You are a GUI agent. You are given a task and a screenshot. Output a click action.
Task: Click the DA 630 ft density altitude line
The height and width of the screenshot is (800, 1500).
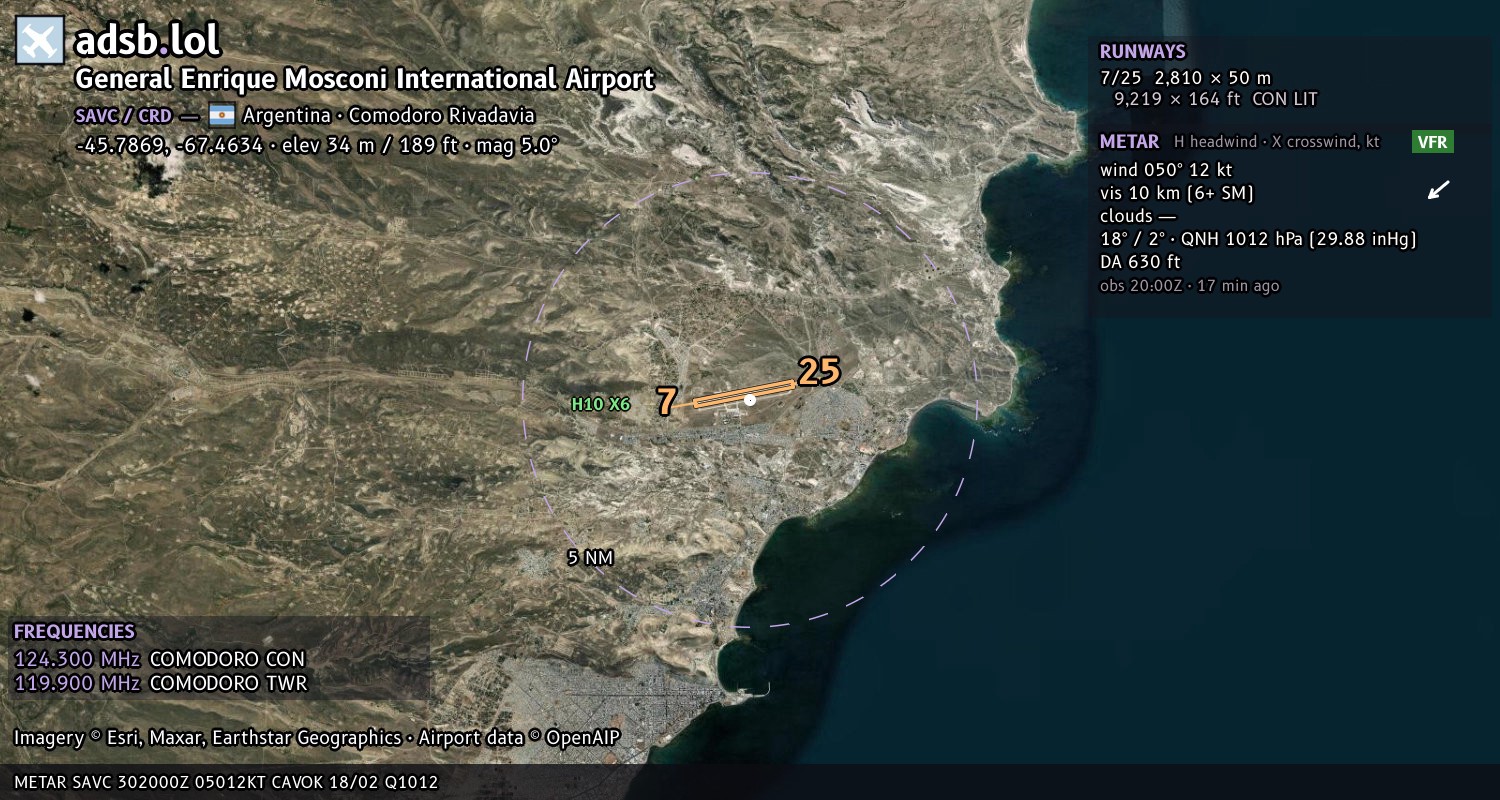click(x=1140, y=262)
